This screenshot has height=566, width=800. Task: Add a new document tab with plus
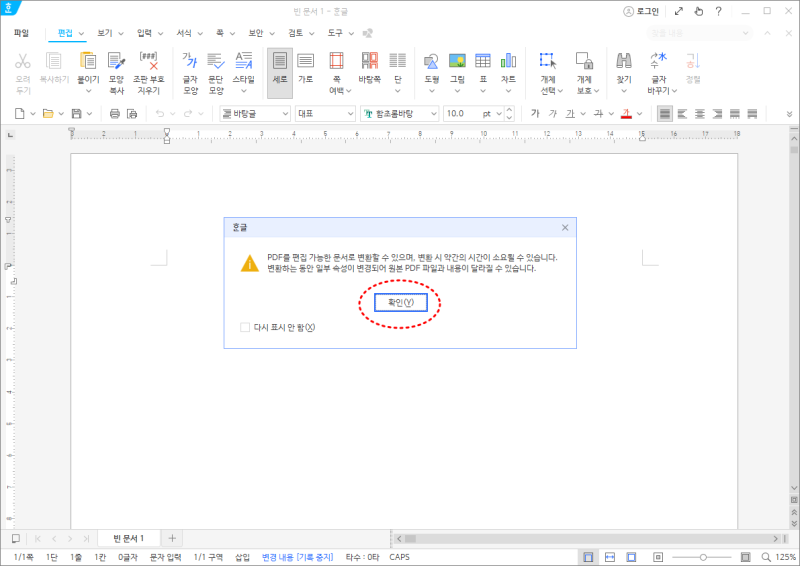tap(172, 538)
